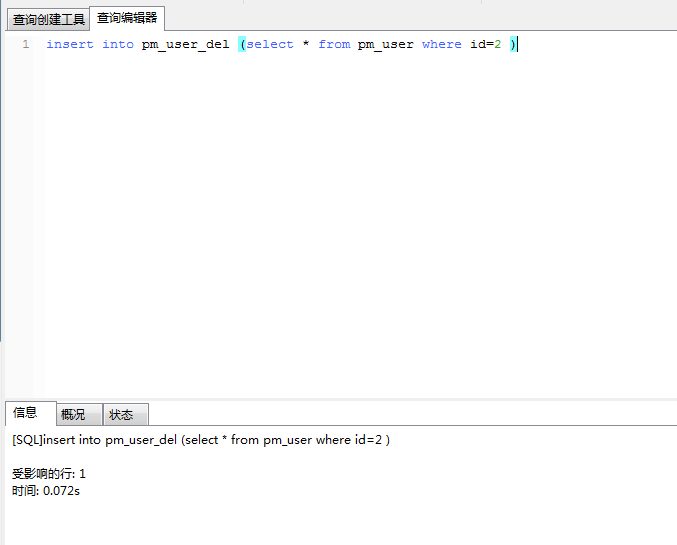Click the 'from' keyword in the editor
Screen dimensions: 677x545
pos(334,44)
